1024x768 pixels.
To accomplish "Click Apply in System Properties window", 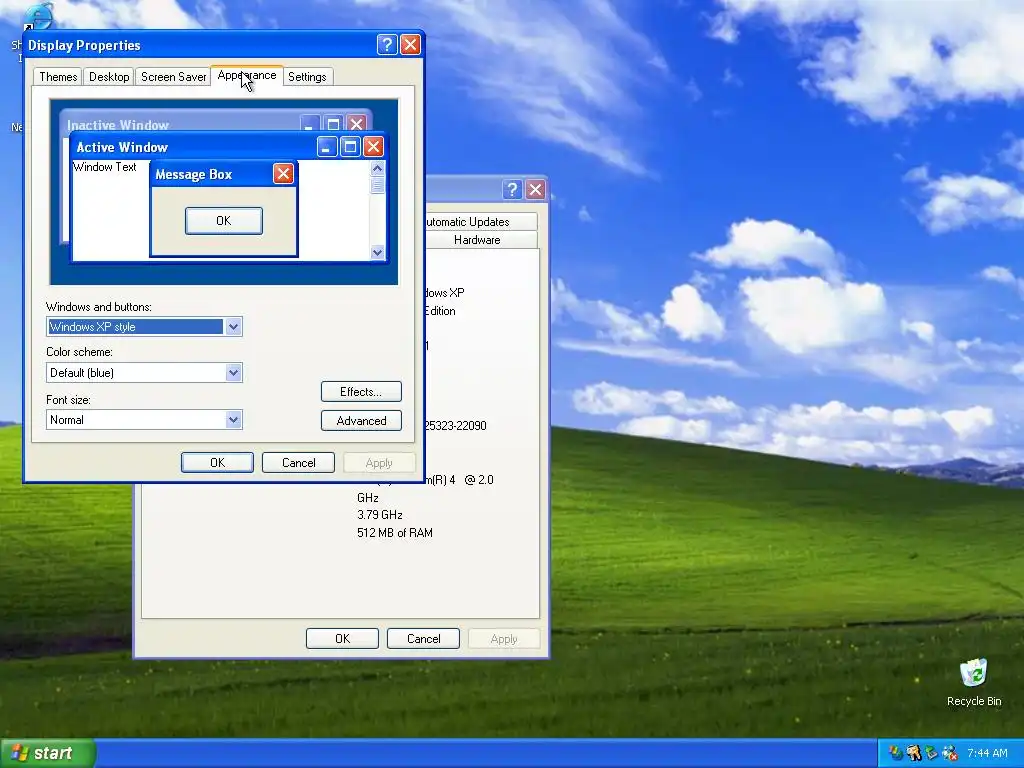I will 504,639.
